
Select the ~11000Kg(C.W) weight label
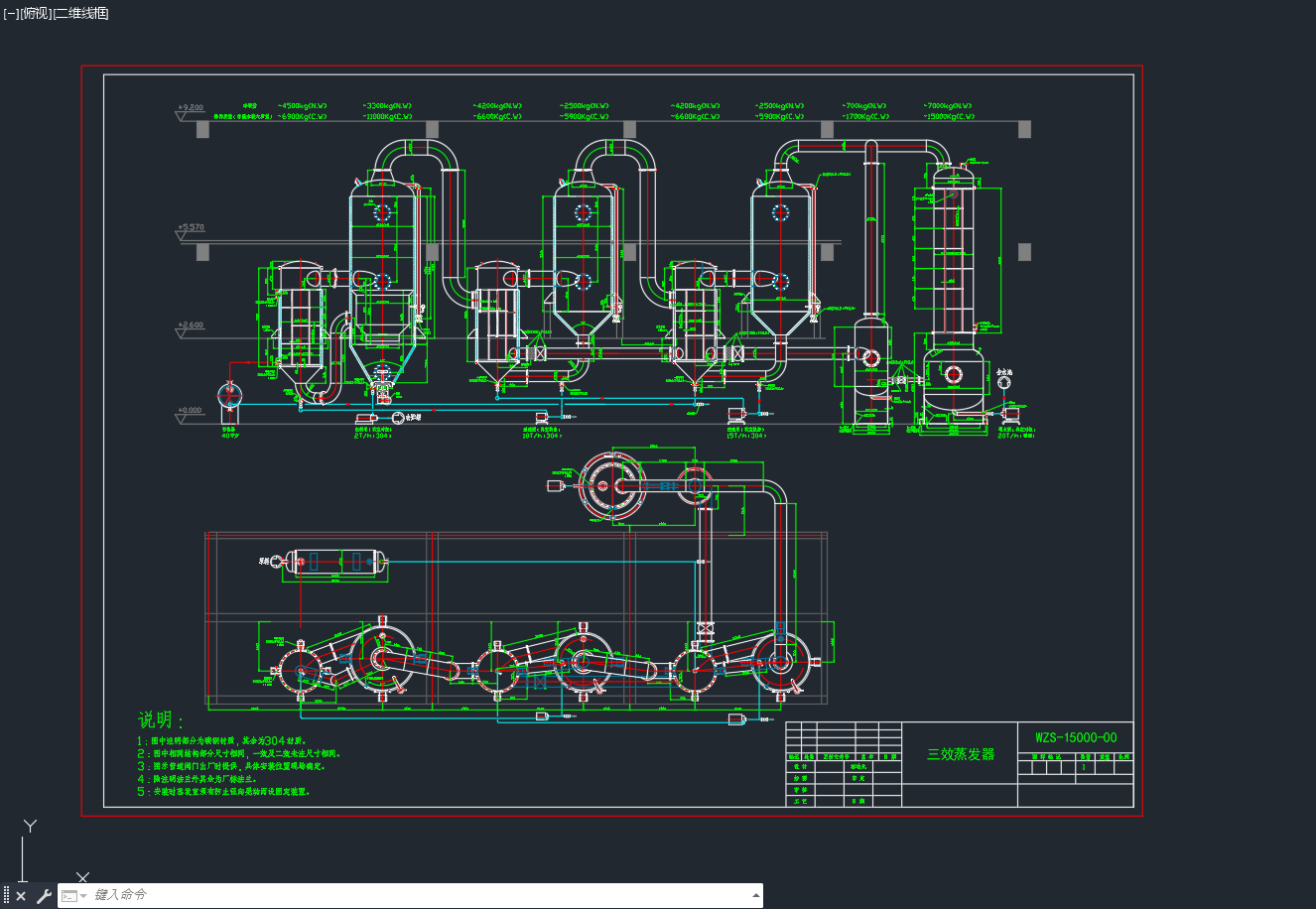pos(389,116)
